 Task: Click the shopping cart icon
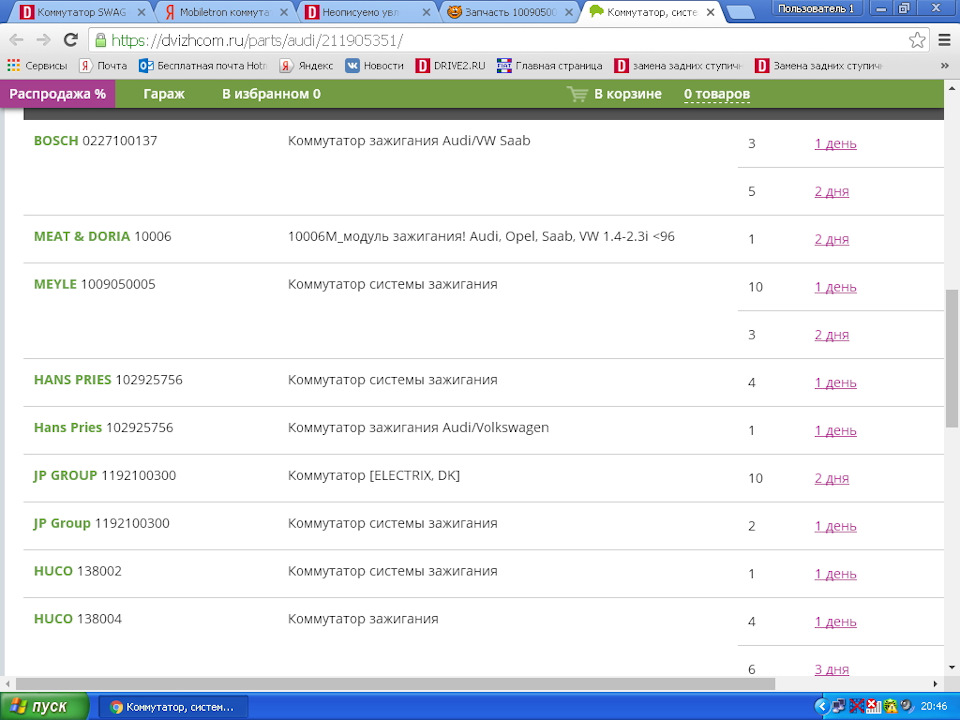pos(577,94)
